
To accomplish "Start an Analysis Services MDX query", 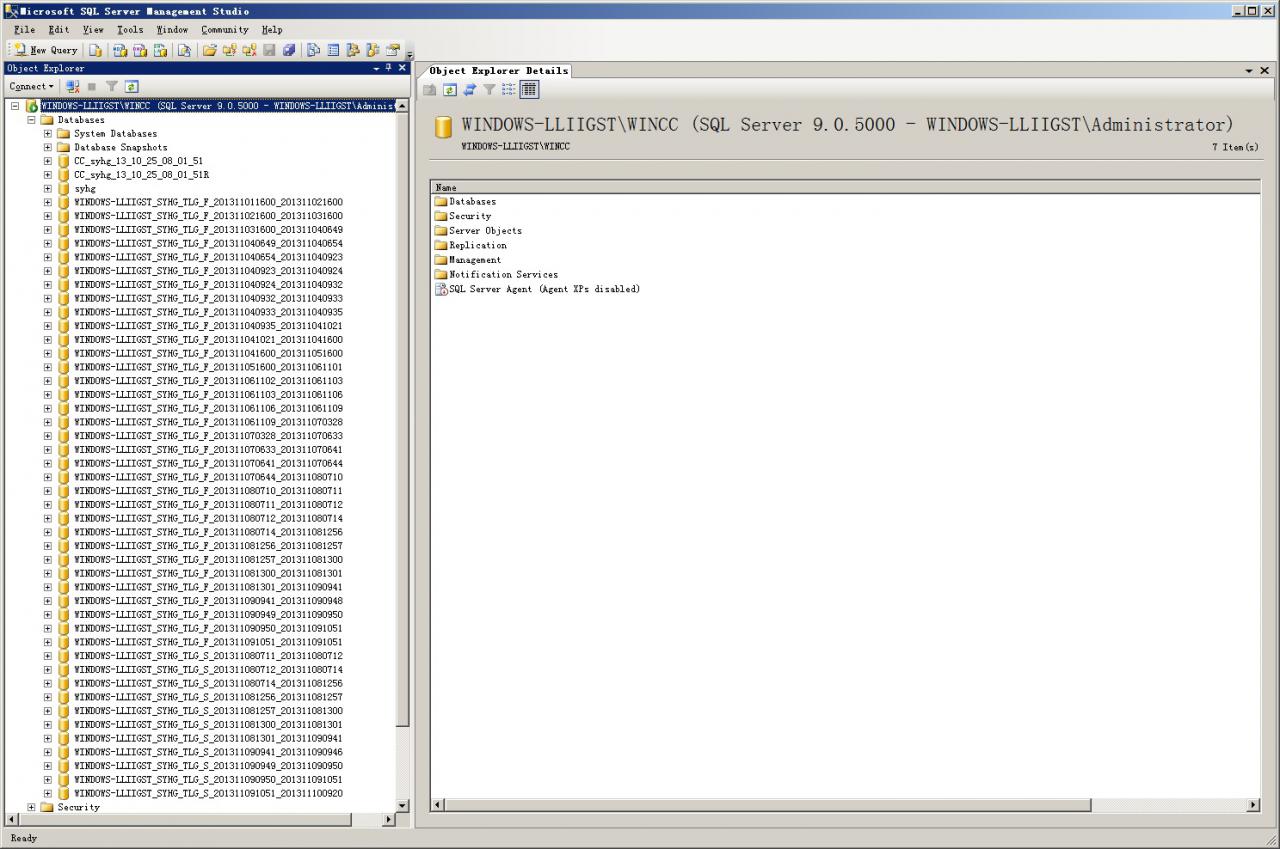I will tap(119, 50).
